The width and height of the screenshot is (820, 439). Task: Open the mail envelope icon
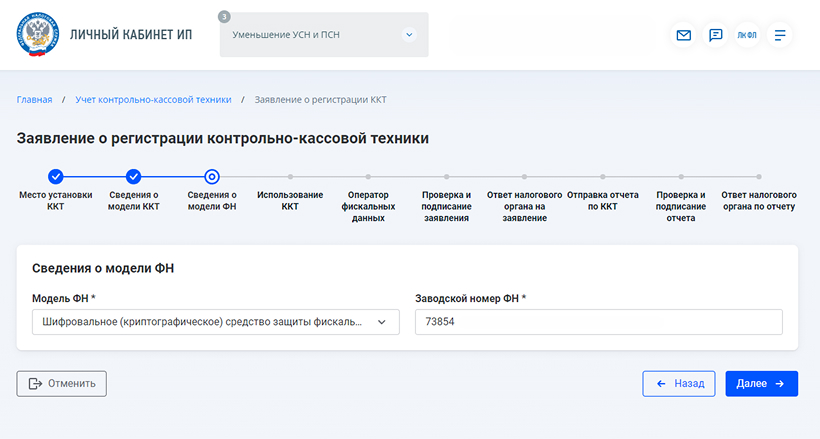point(684,35)
